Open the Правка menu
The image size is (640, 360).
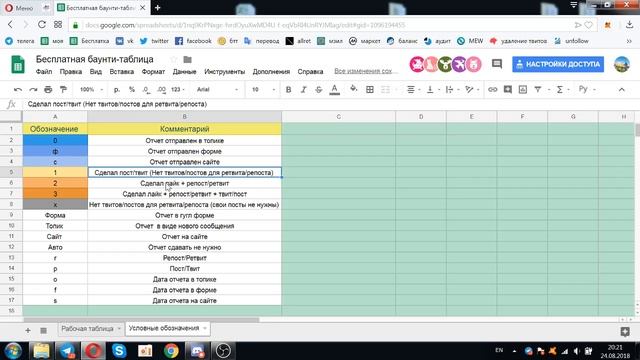71,71
